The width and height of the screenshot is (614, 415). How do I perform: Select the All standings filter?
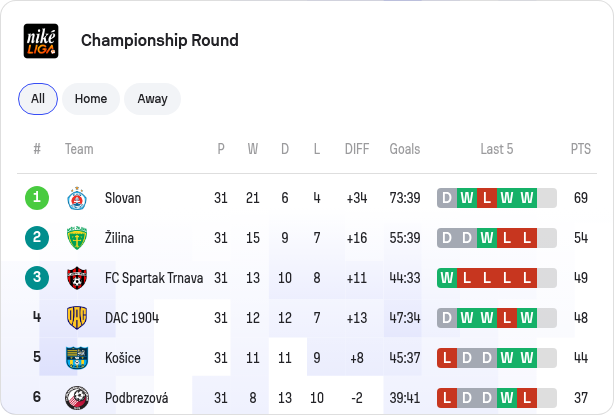[38, 99]
